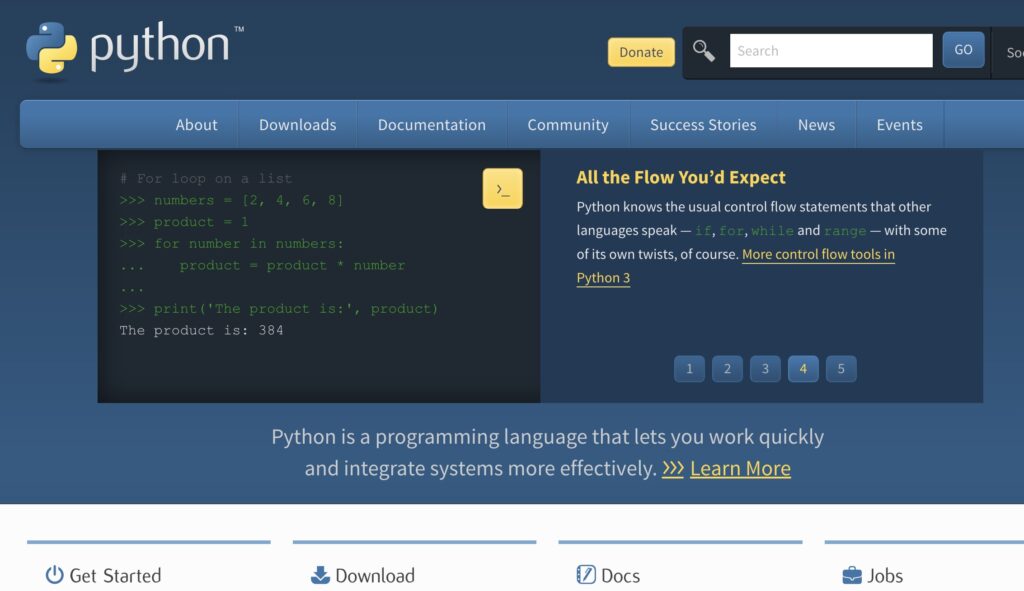Click the 'All the Flow You'd Expect' heading

pos(680,177)
